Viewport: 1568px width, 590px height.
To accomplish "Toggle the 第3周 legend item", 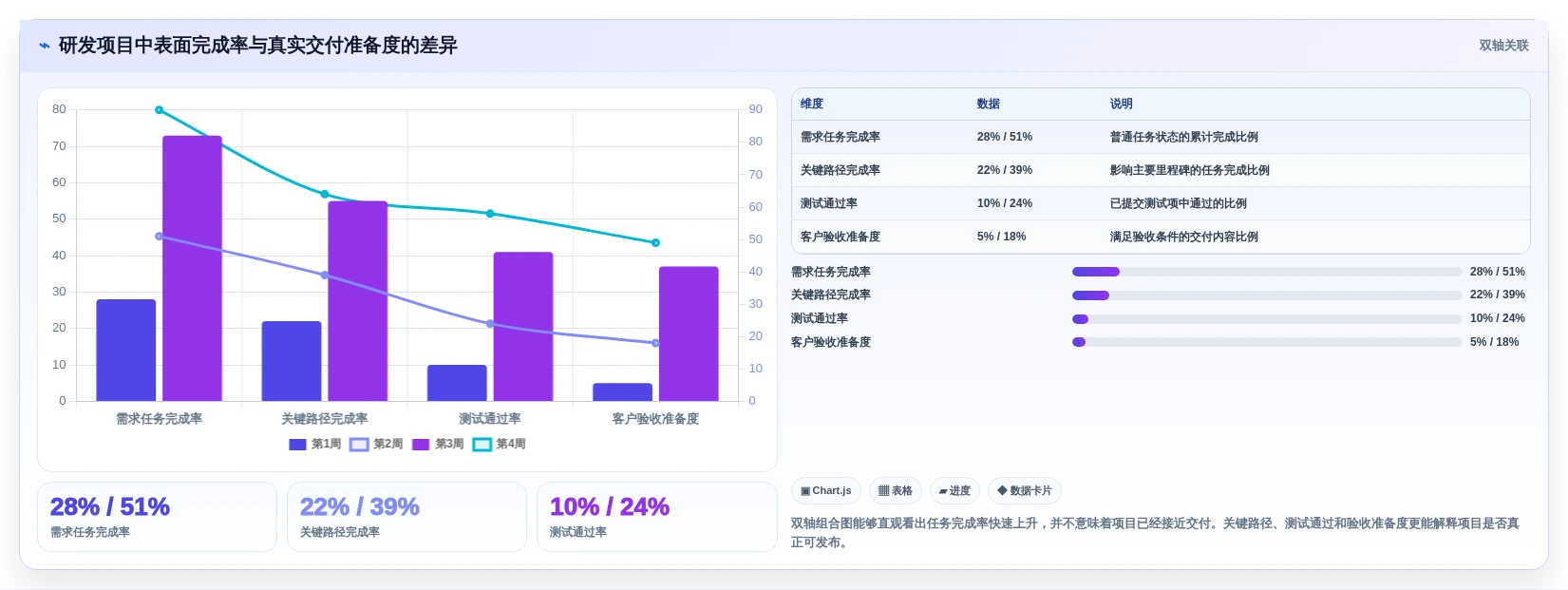I will (438, 444).
